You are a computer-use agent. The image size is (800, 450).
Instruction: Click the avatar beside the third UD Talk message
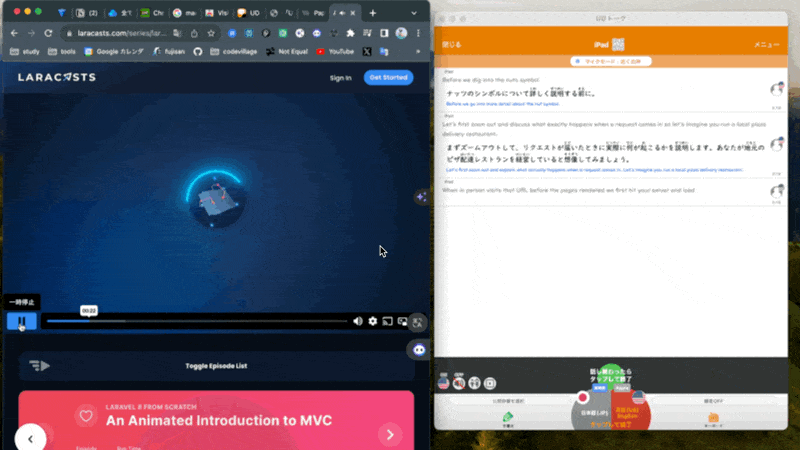coord(777,191)
